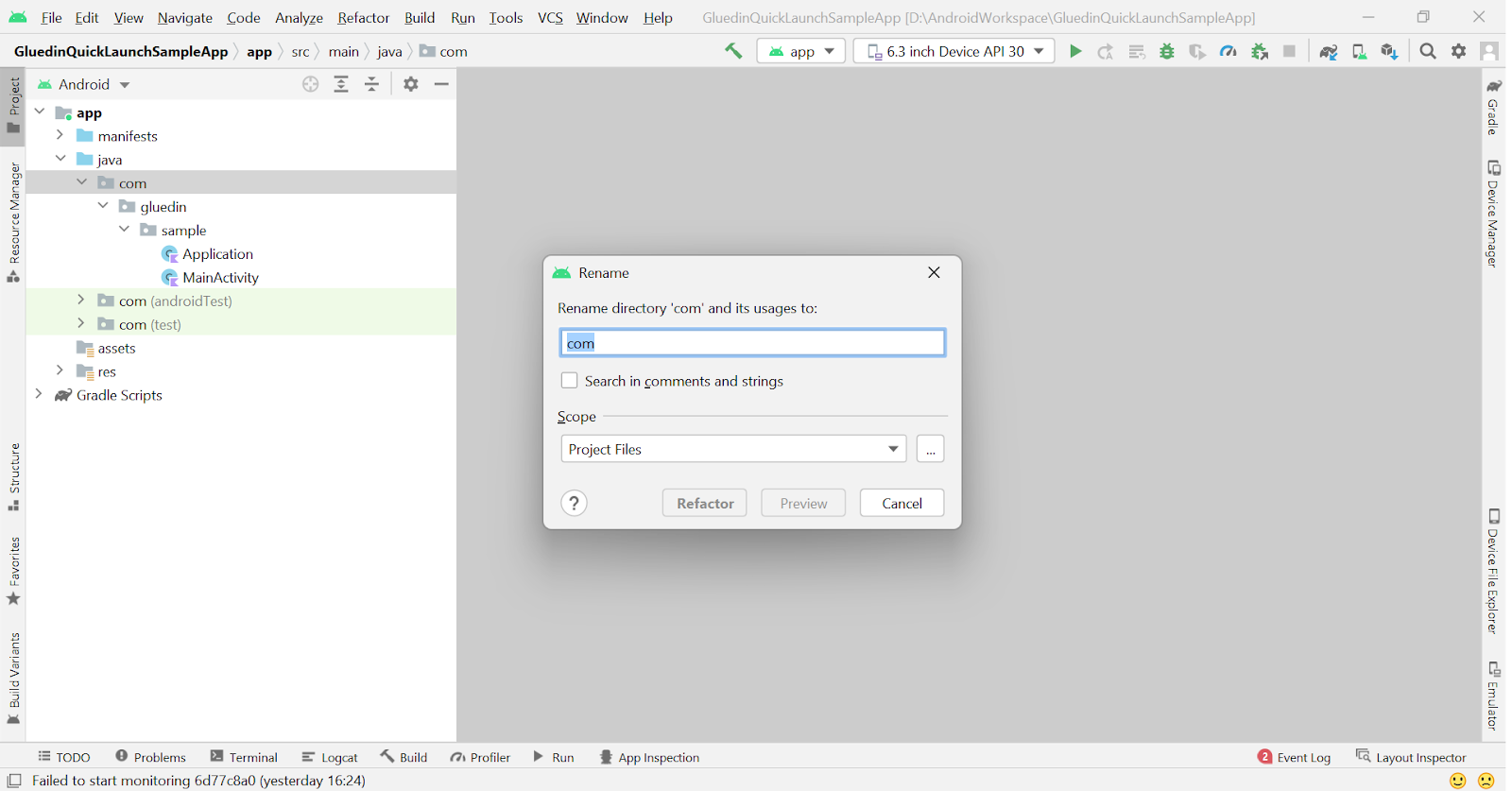Click Collapse All icon in Project panel
The height and width of the screenshot is (791, 1512).
(x=372, y=84)
